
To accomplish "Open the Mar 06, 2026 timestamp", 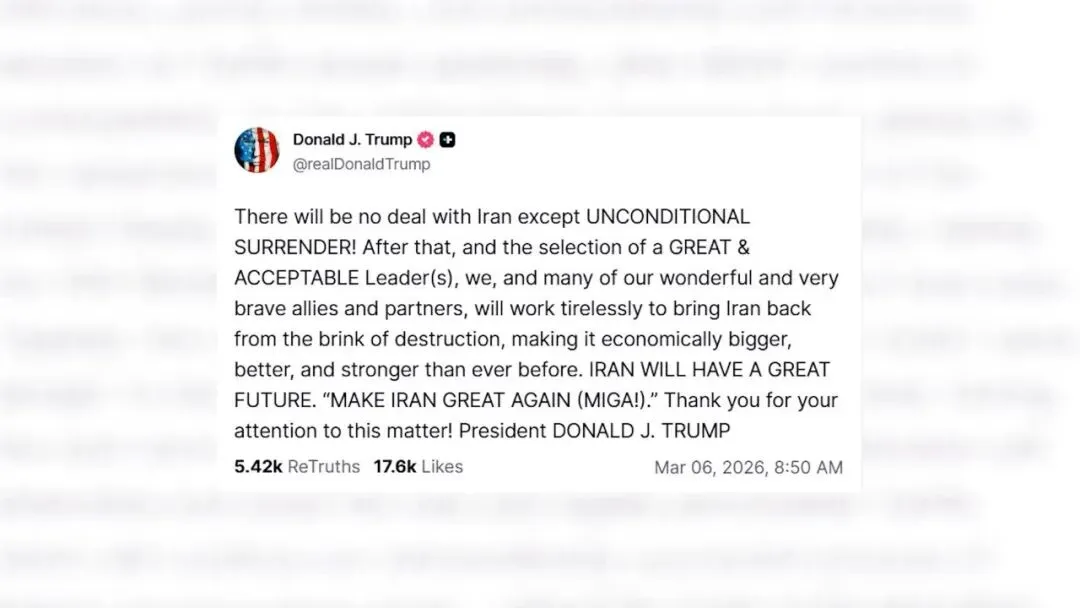I will point(711,468).
